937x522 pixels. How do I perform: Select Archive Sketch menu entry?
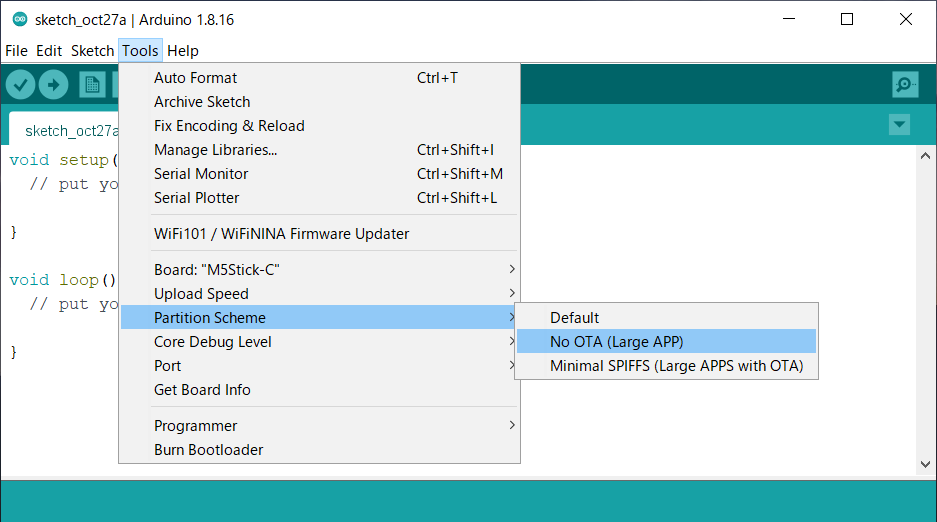point(320,102)
